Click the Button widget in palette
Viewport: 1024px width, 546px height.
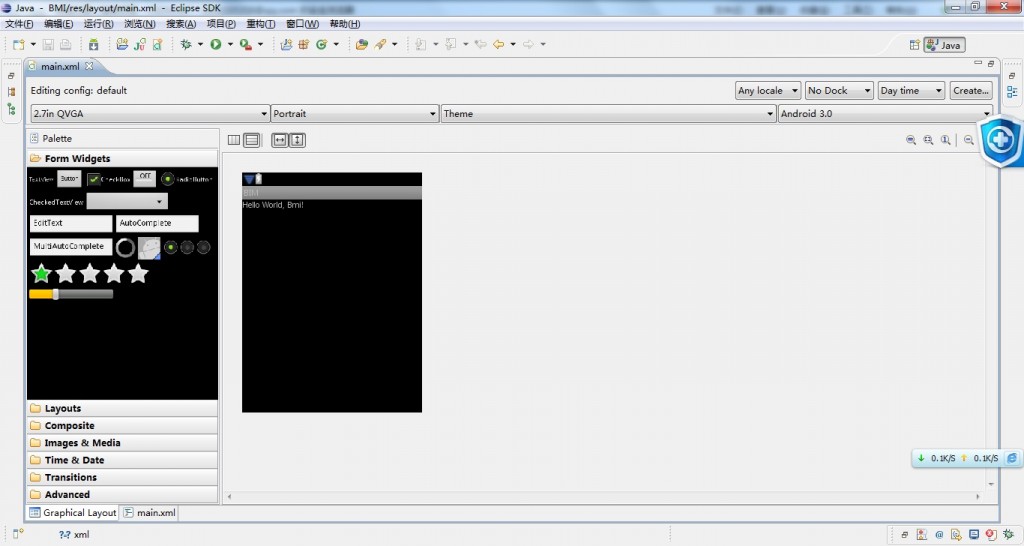click(x=69, y=178)
